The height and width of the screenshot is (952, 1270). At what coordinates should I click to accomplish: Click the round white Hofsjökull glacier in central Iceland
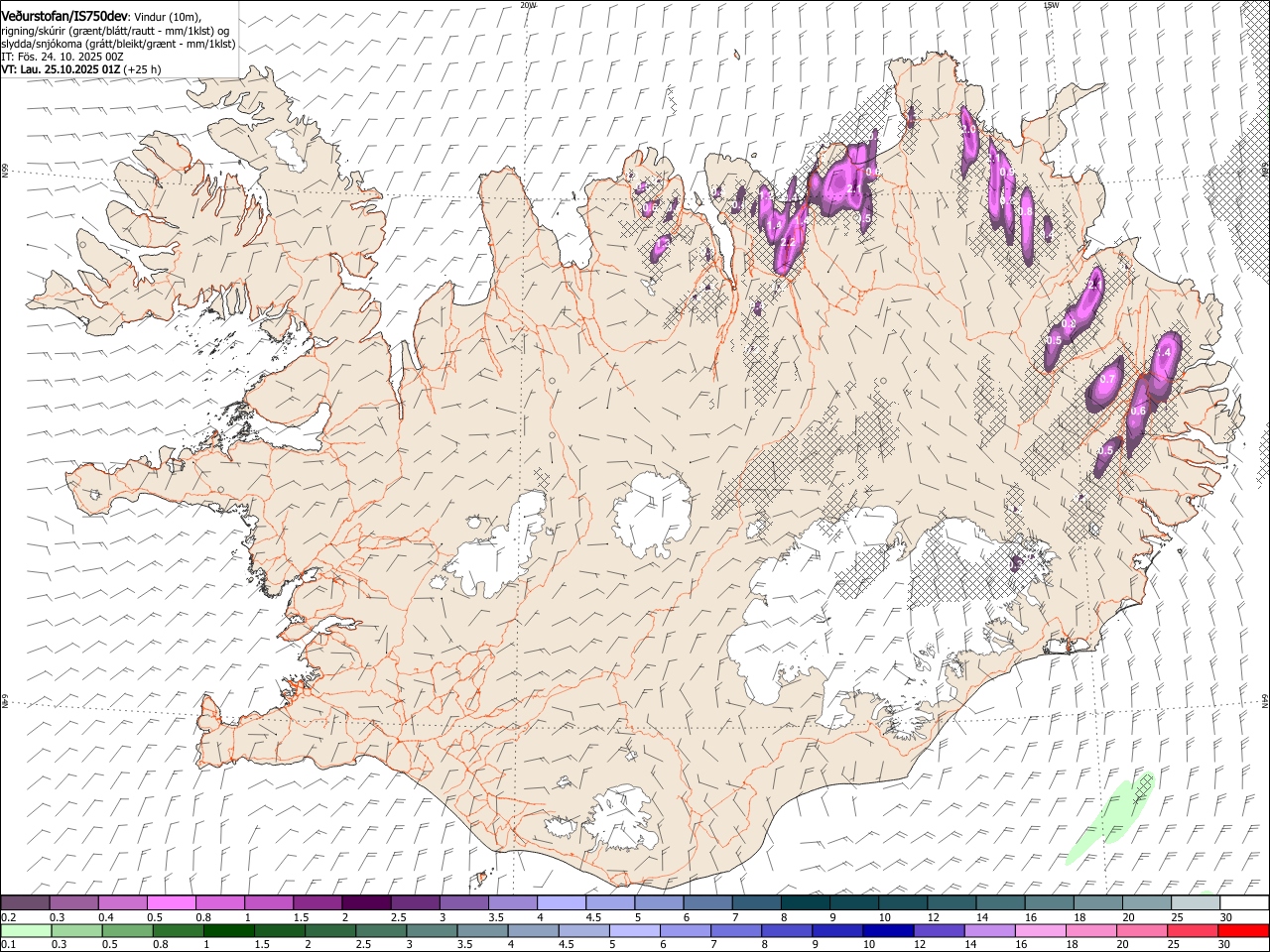click(x=652, y=515)
